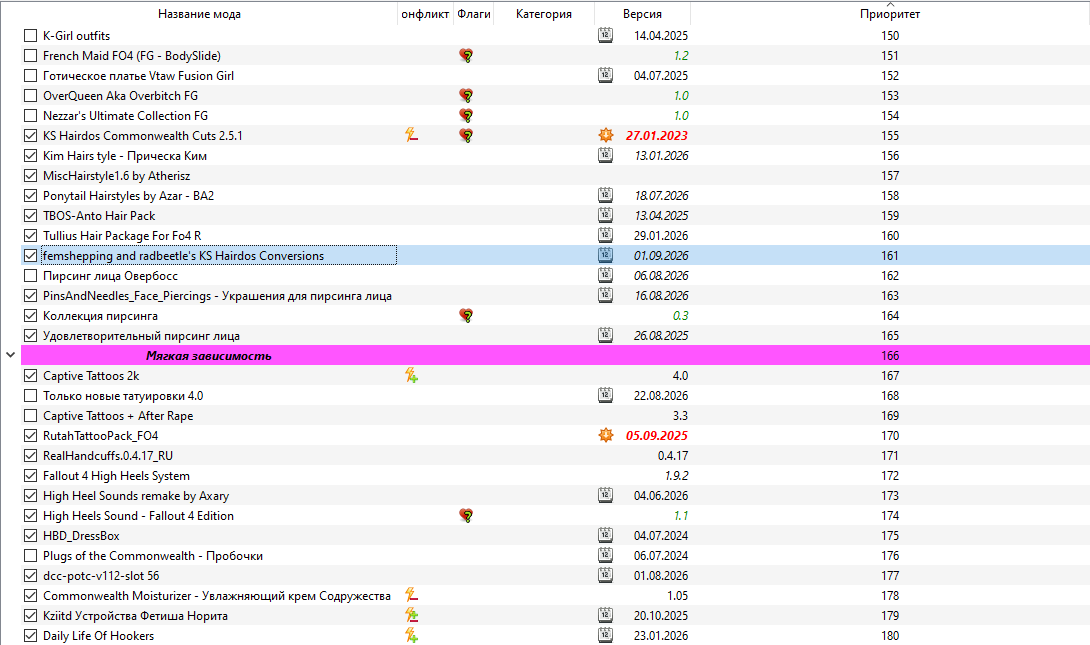This screenshot has width=1090, height=645.
Task: Disable the Fallout 4 High Heels System checkbox
Action: 31,476
